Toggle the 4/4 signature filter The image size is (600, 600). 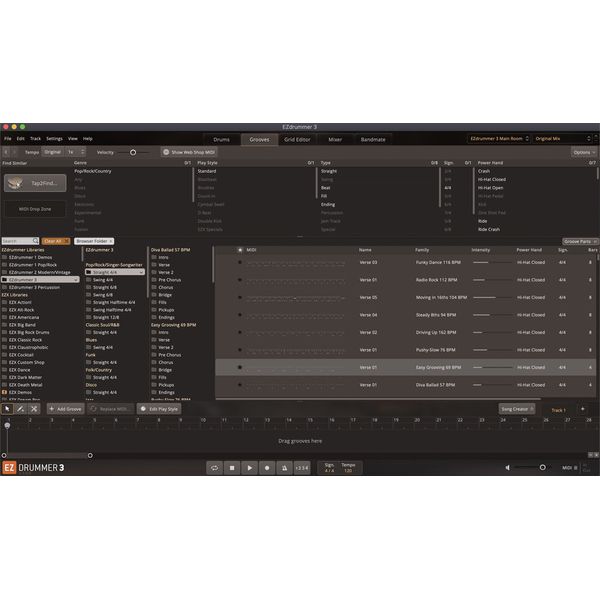pyautogui.click(x=448, y=188)
